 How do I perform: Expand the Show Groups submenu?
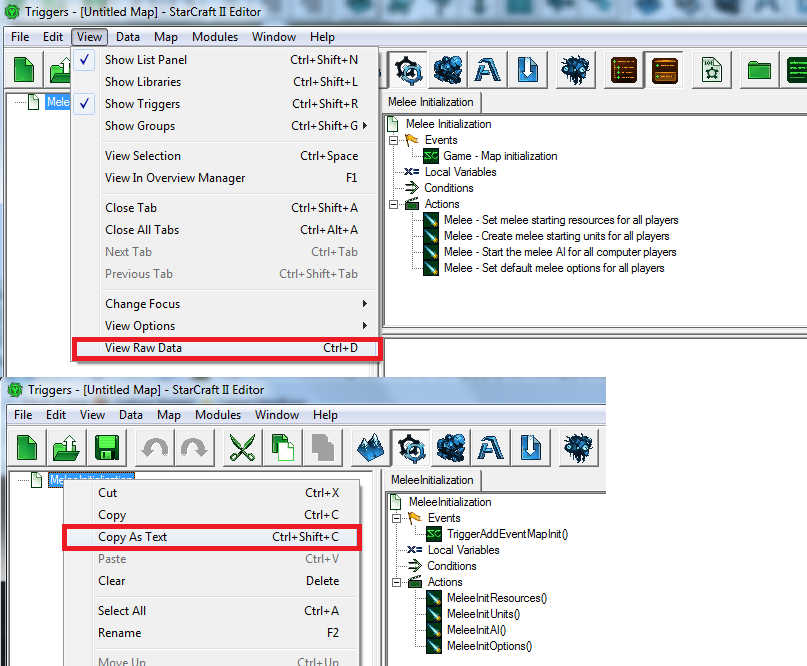point(225,126)
